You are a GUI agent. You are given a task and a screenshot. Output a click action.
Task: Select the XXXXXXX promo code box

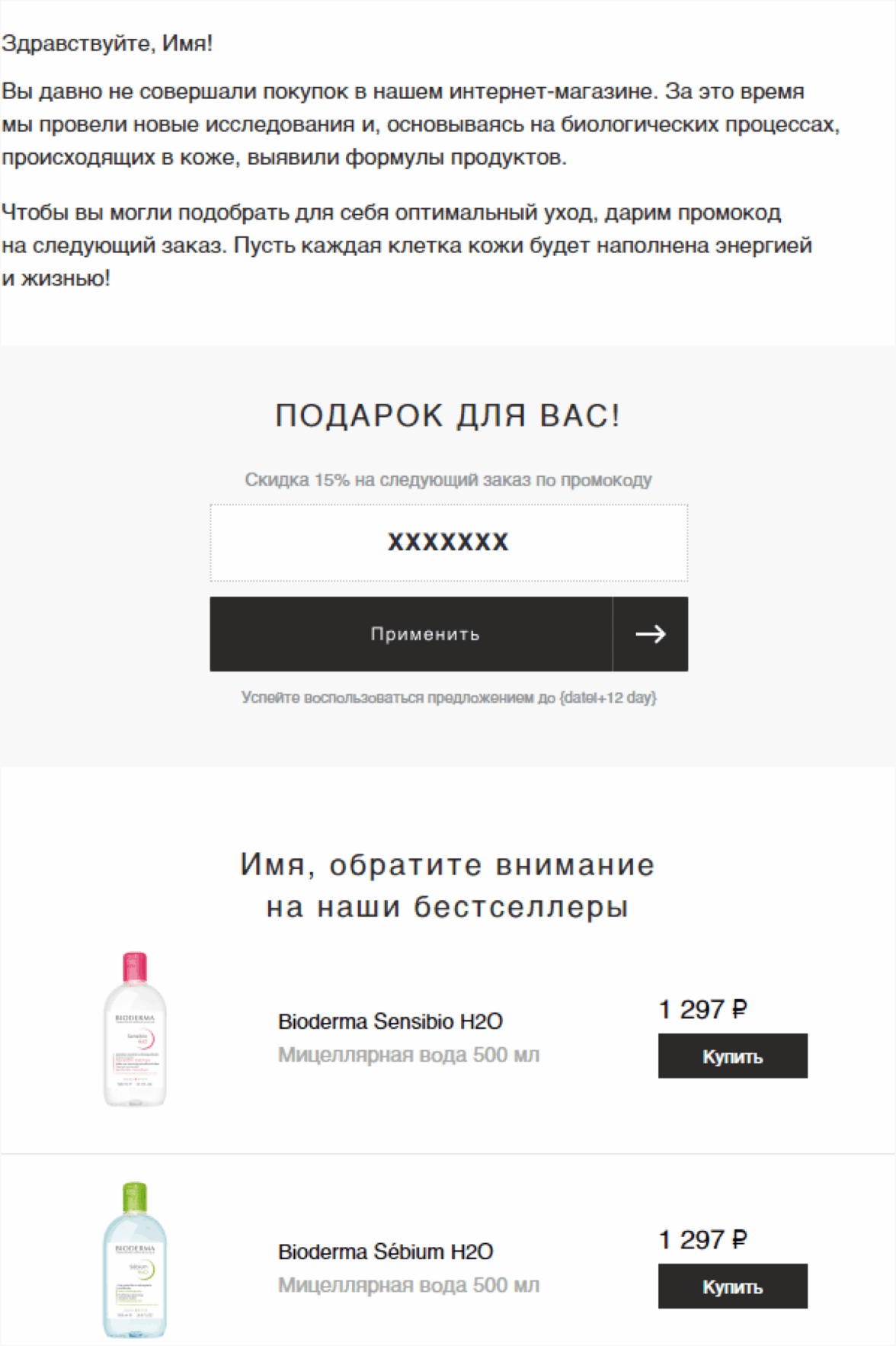tap(449, 543)
